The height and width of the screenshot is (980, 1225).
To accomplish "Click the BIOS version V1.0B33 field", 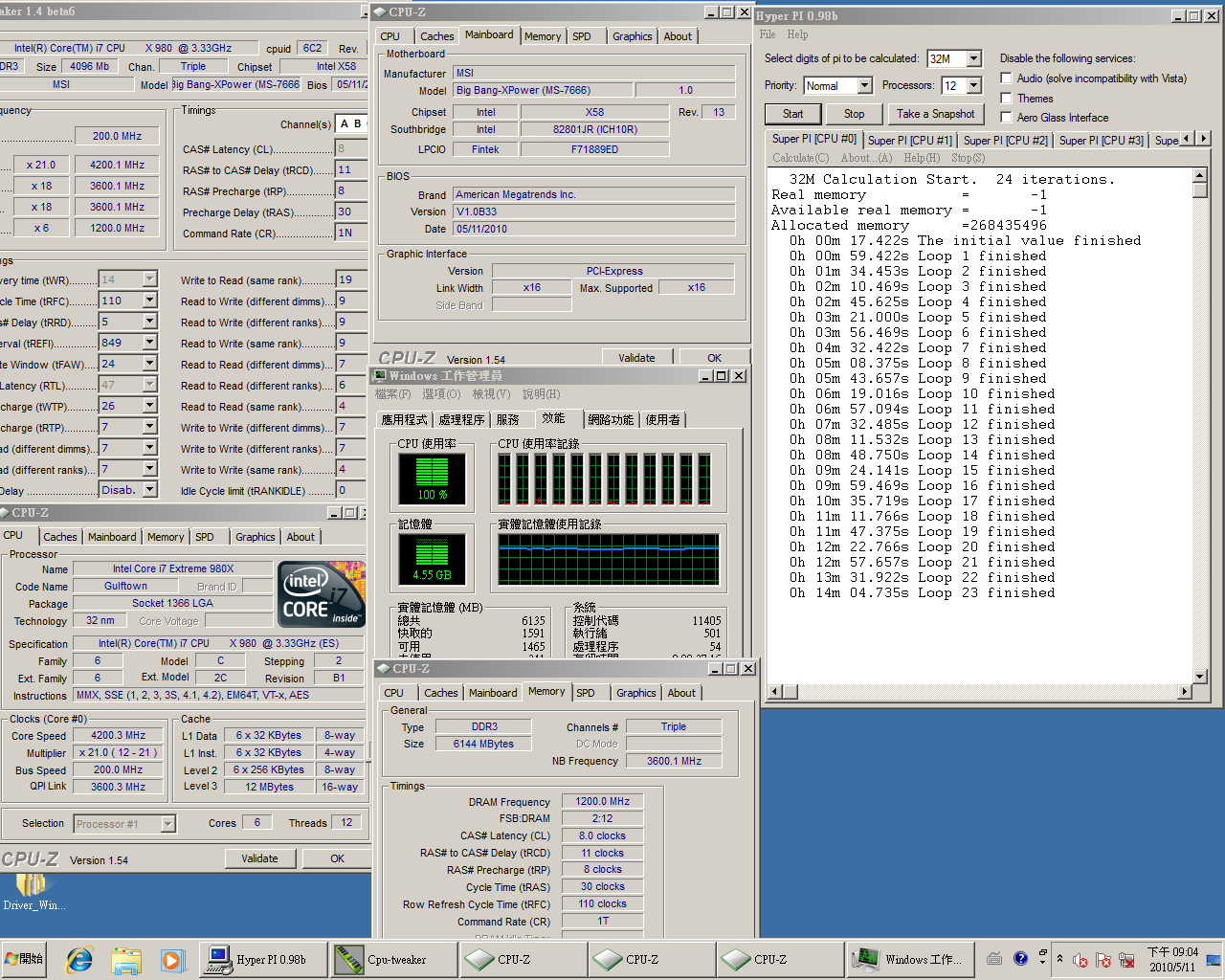I will (x=593, y=212).
